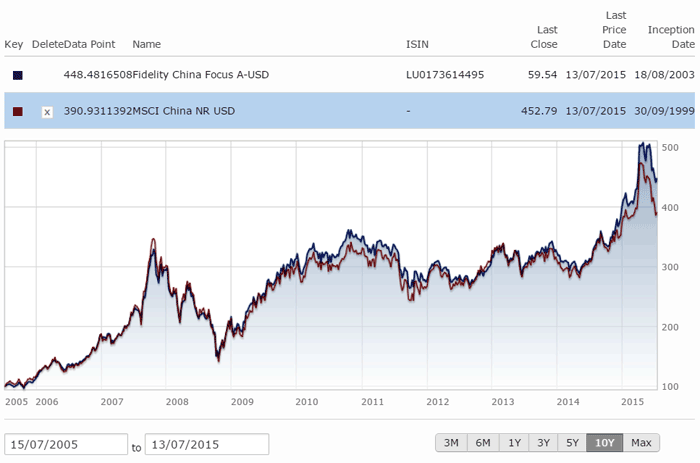Click the Inception Date column header
This screenshot has height=463, width=700.
[670, 38]
